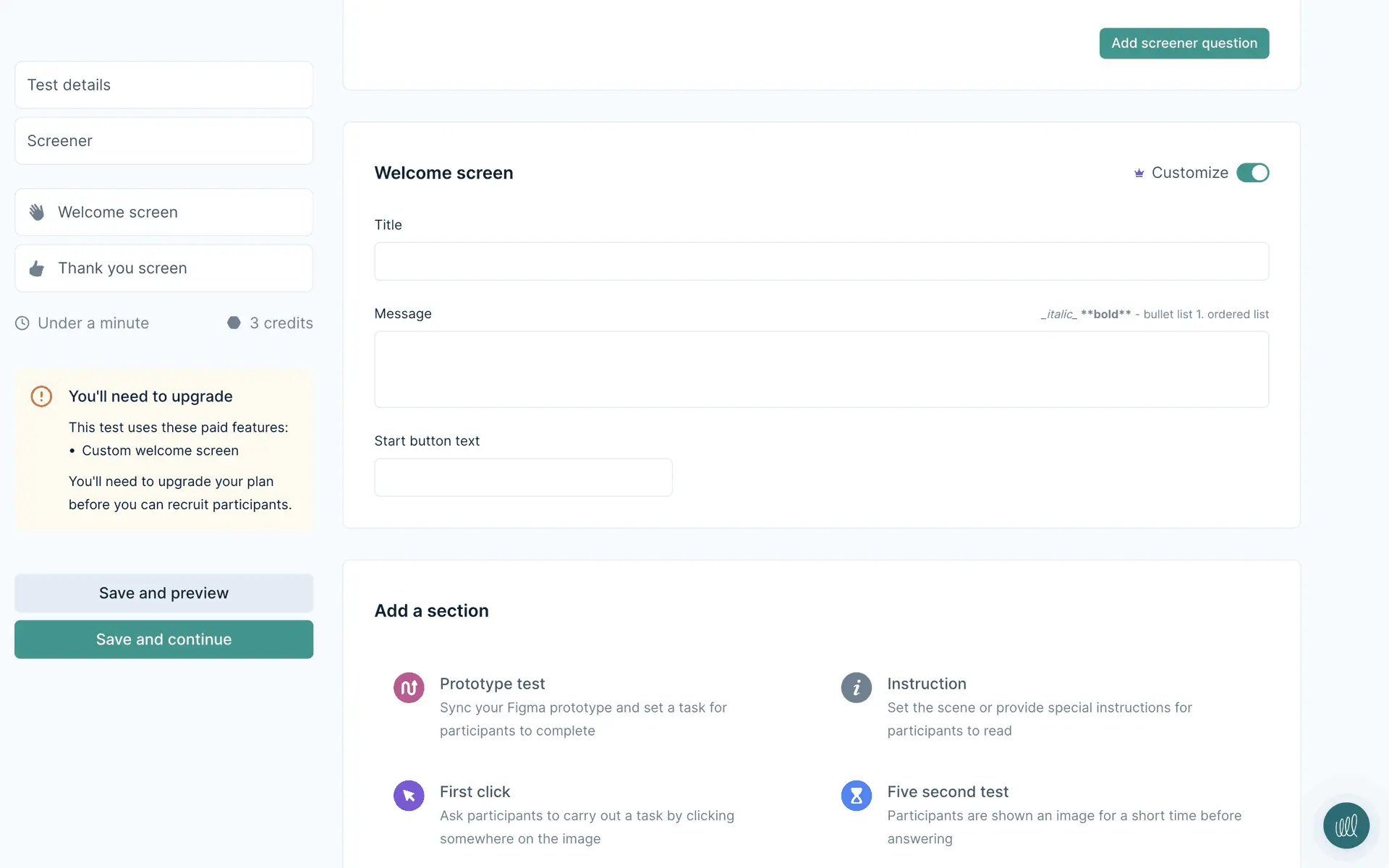Viewport: 1389px width, 868px height.
Task: Click the First click cursor icon
Action: coord(409,796)
